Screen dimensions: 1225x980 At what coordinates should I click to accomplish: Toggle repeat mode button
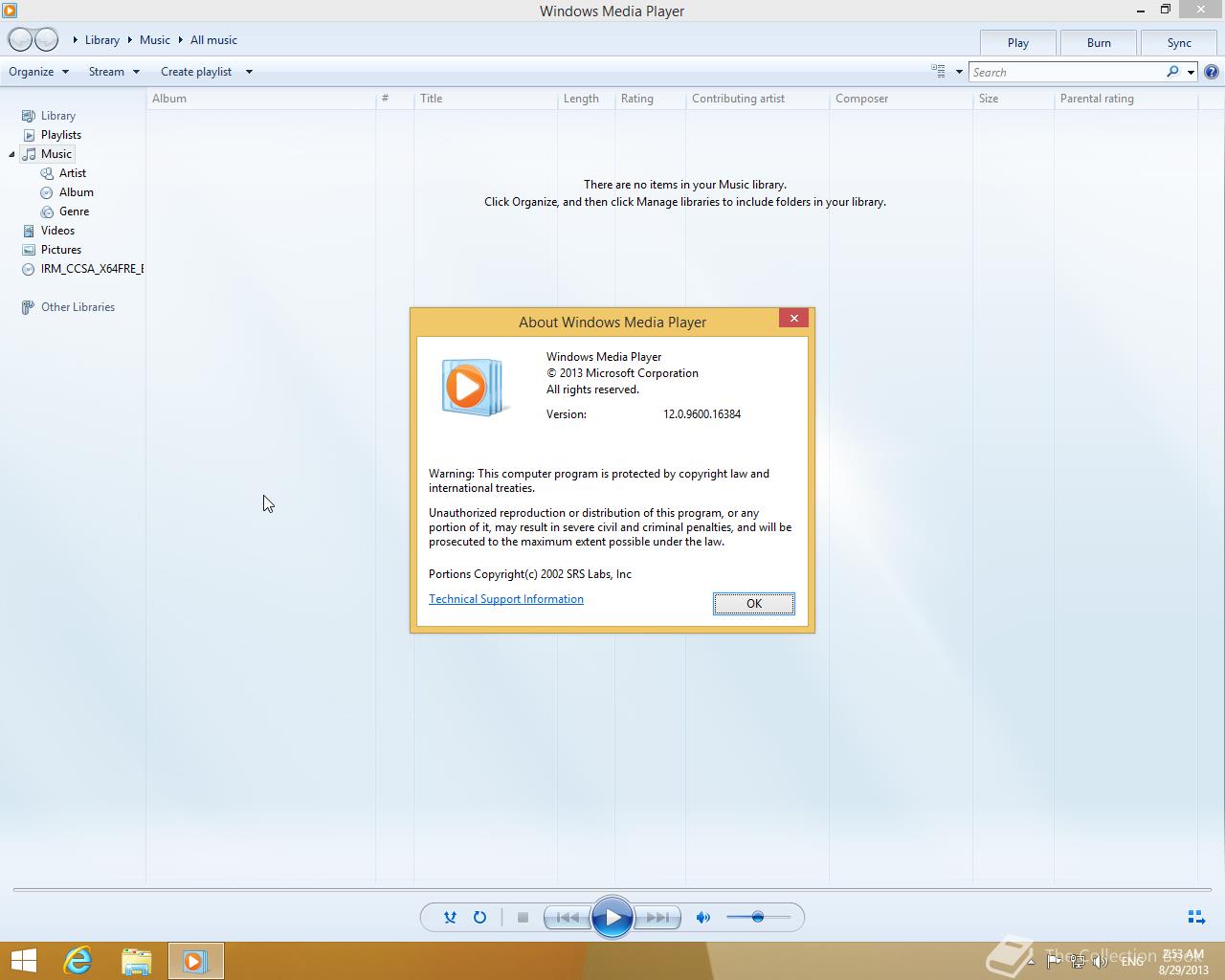(x=479, y=917)
